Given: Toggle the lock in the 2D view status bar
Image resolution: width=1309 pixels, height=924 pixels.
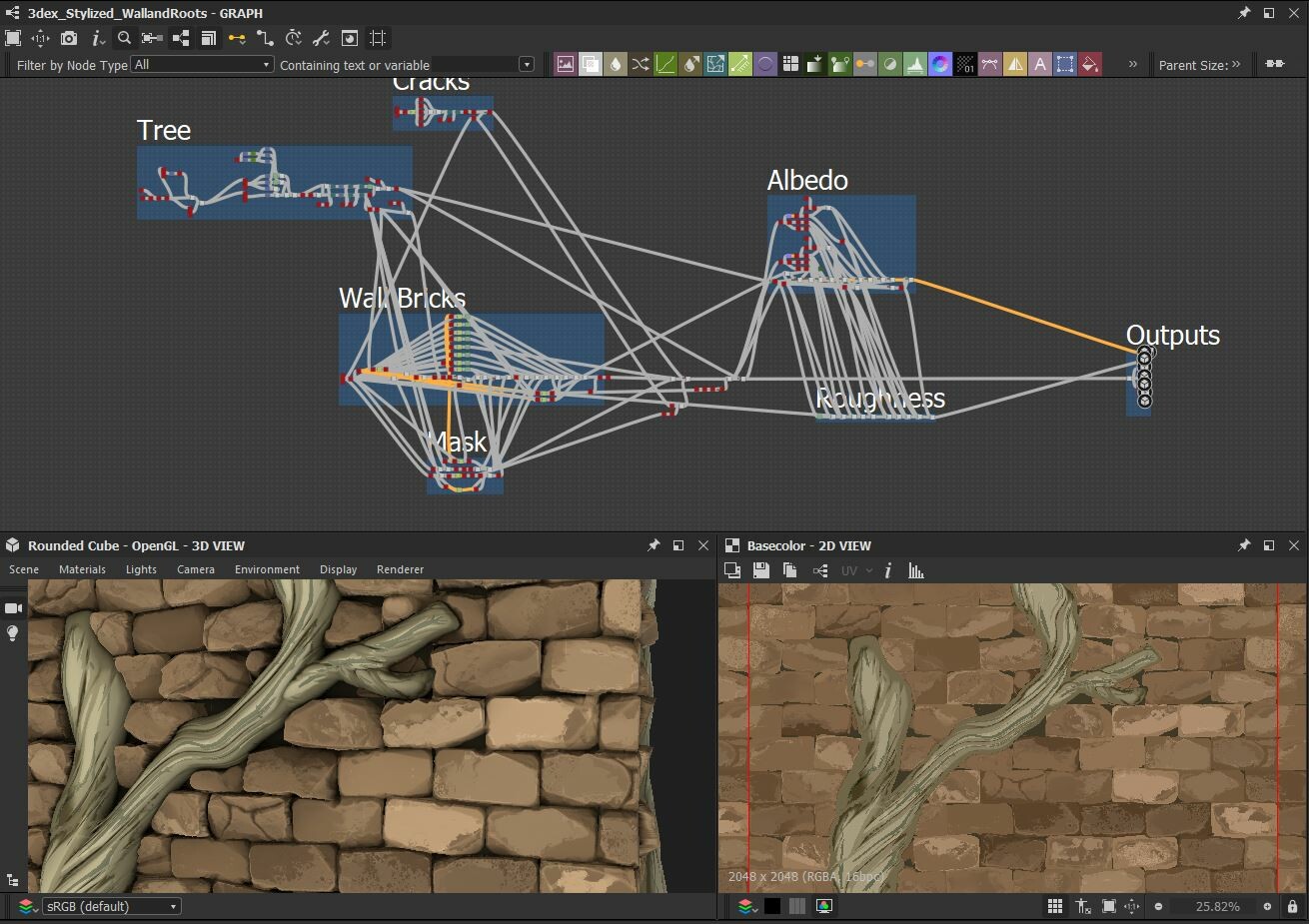Looking at the screenshot, I should (1294, 906).
